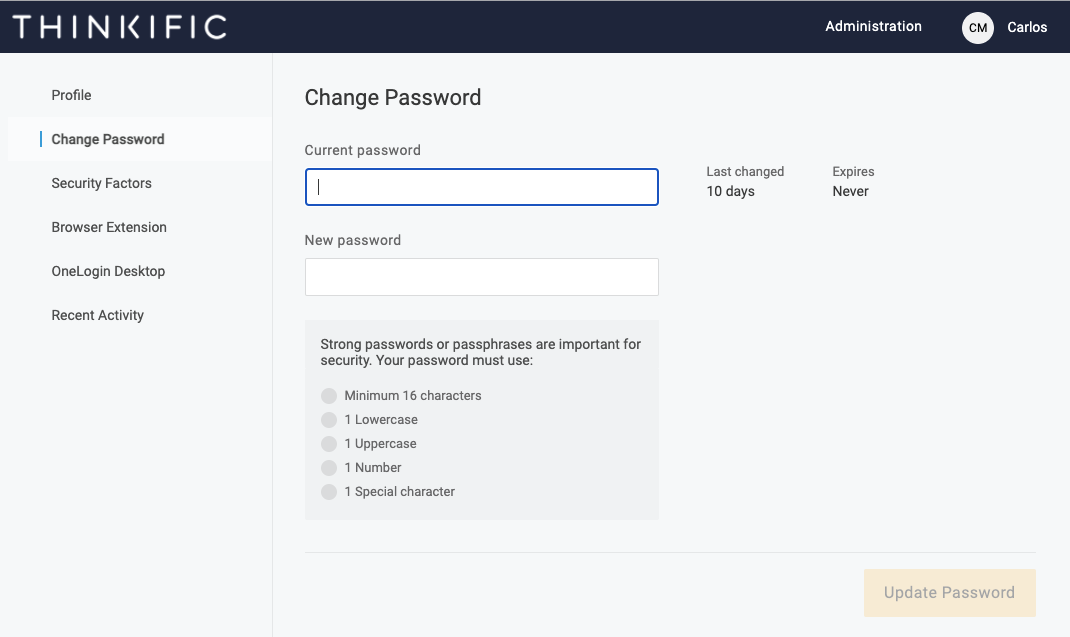The height and width of the screenshot is (637, 1070).
Task: Select Change Password in the sidebar
Action: [108, 139]
